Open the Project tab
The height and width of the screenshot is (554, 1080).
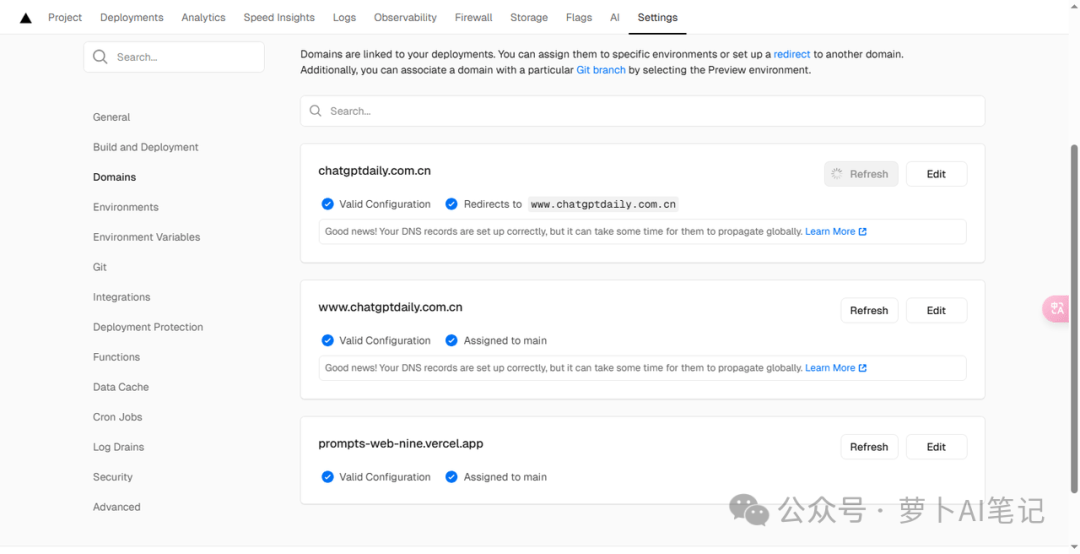pos(65,17)
